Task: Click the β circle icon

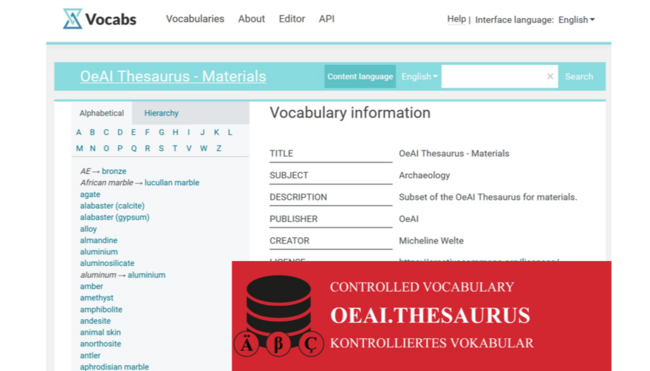Action: (x=279, y=344)
